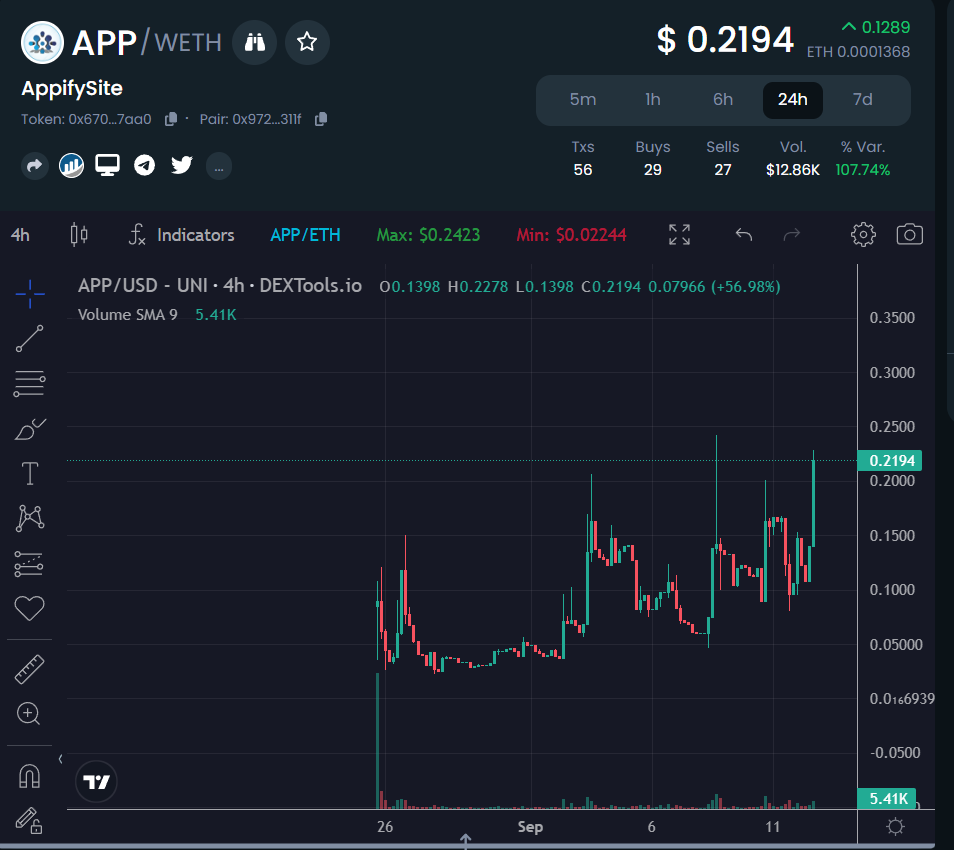
Task: Select the horizontal lines Fib tool
Action: click(x=30, y=384)
